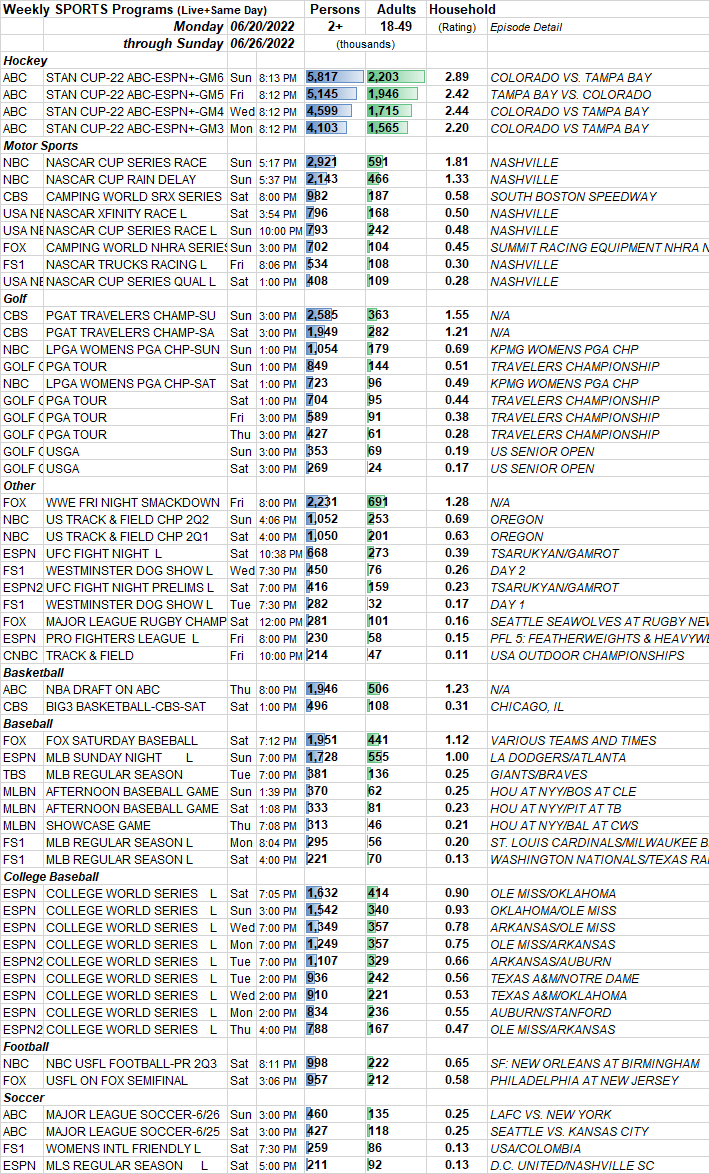
Task: Select the 'Weekly SPORTS Programs' title cell
Action: click(135, 10)
